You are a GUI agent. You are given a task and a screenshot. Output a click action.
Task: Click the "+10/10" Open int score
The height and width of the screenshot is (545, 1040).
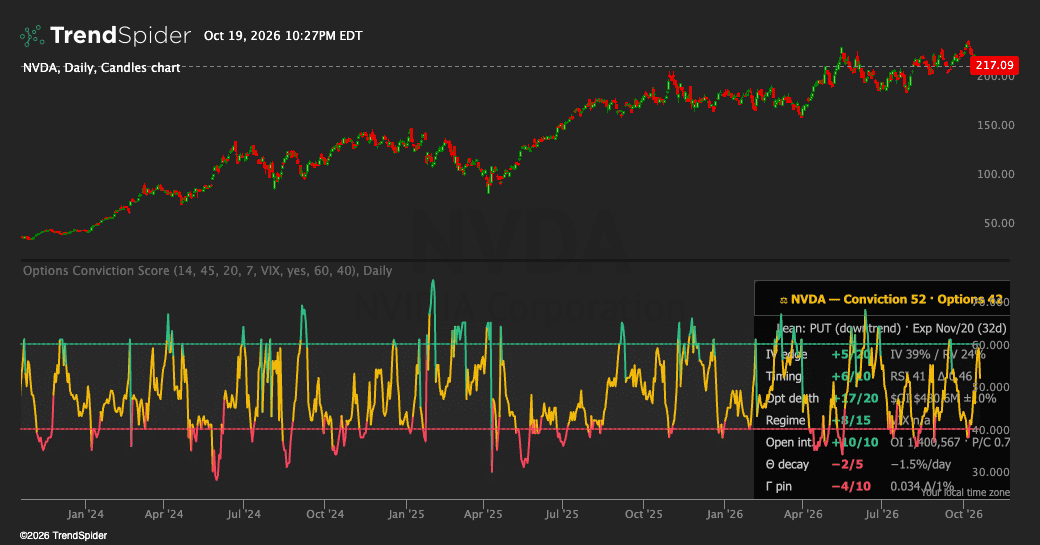(855, 442)
